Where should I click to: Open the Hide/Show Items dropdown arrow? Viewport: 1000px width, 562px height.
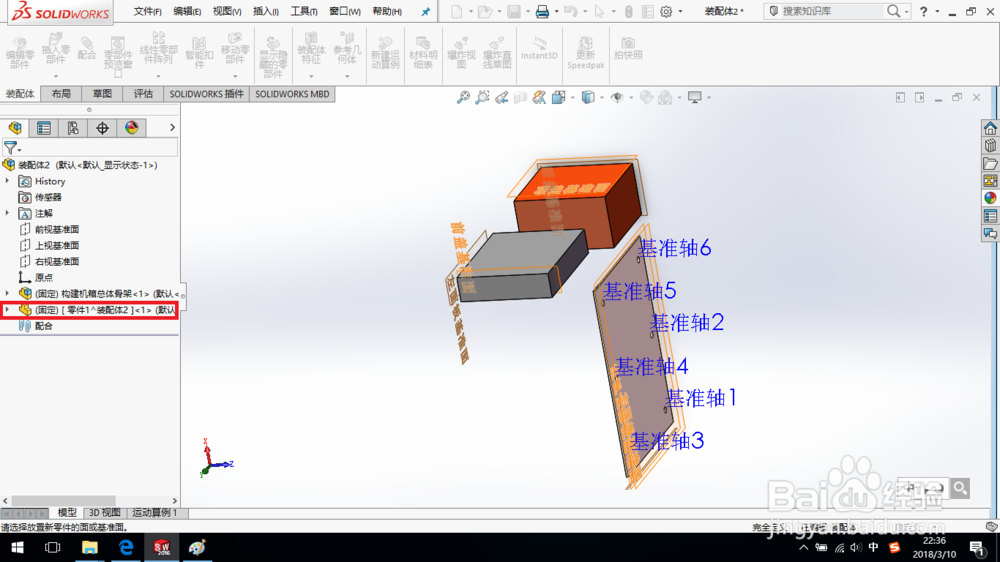631,98
